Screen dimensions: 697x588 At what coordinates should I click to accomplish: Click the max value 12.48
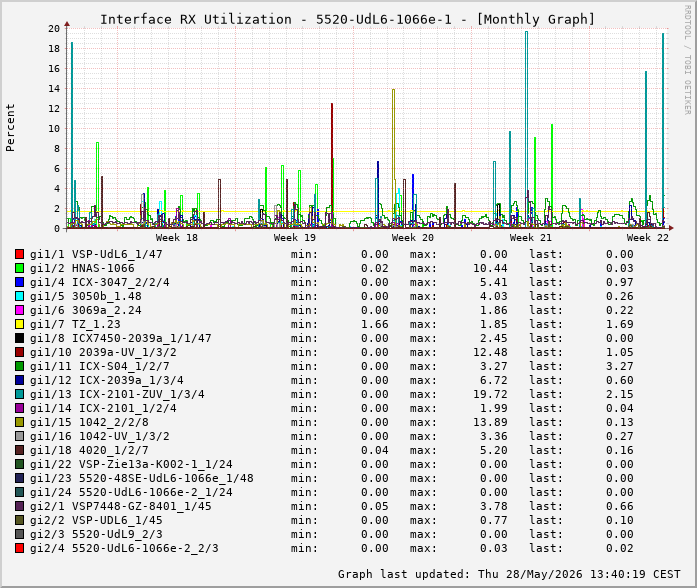click(x=490, y=352)
